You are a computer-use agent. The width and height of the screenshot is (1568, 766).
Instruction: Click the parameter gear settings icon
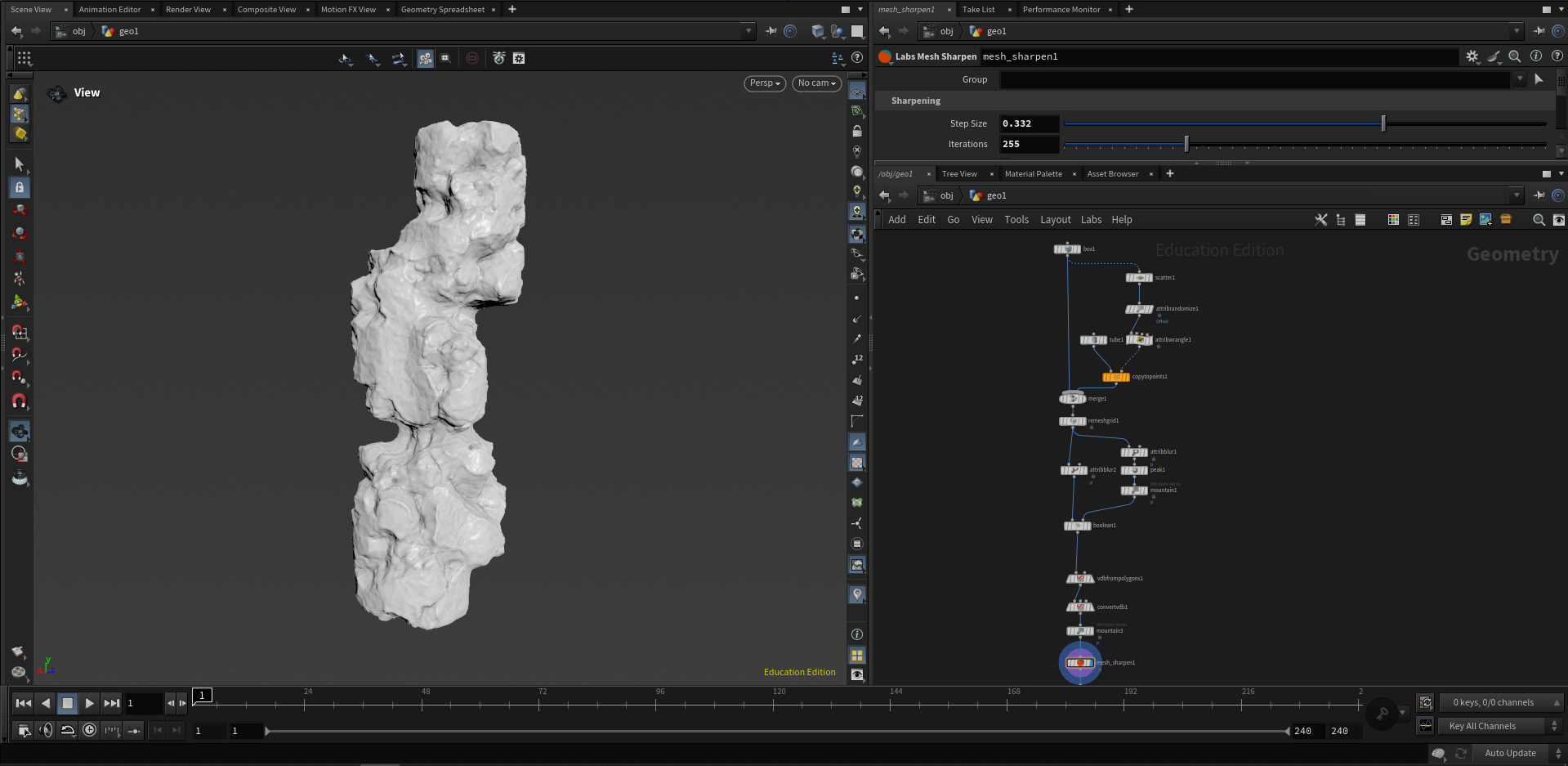(1472, 56)
